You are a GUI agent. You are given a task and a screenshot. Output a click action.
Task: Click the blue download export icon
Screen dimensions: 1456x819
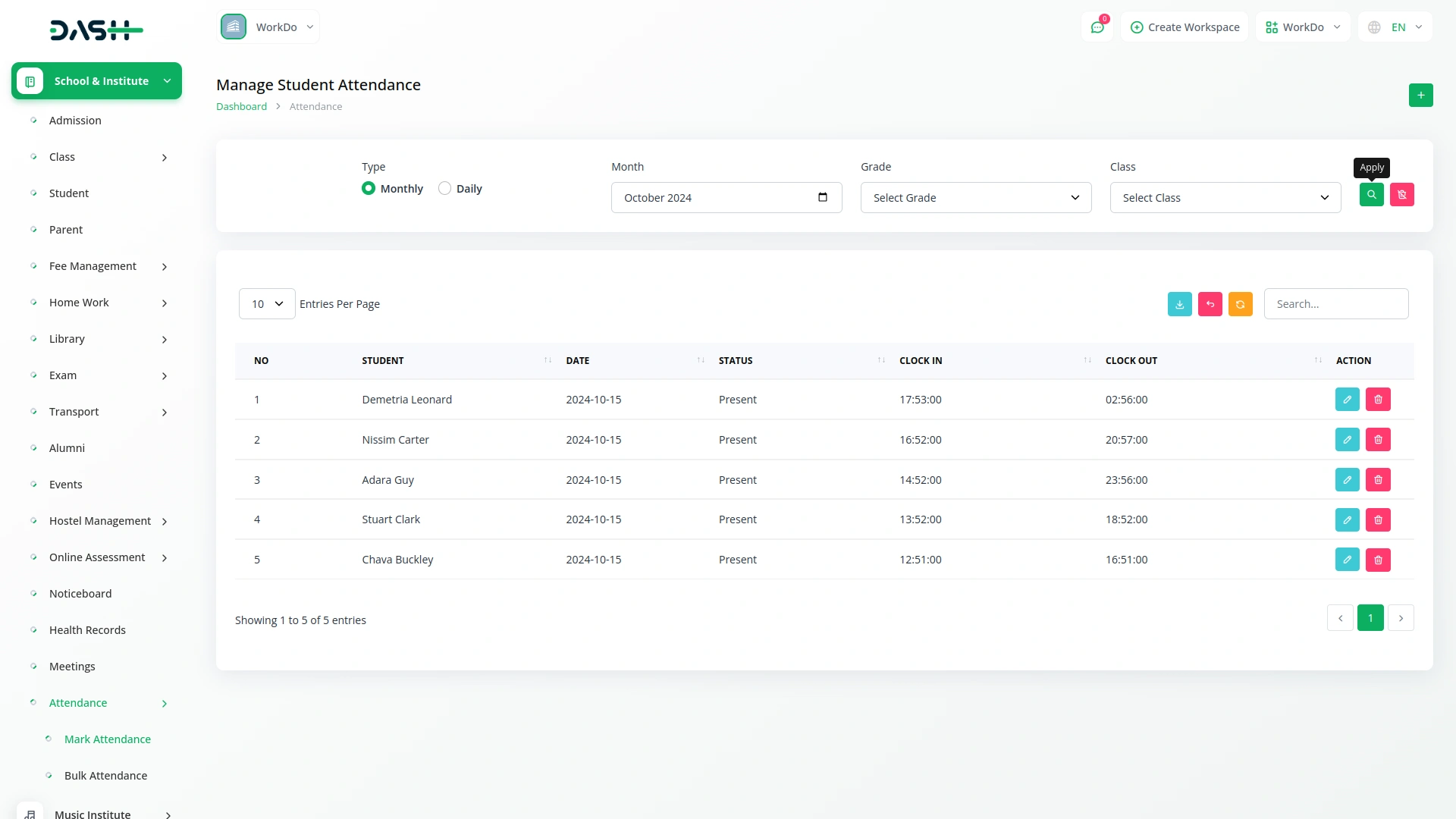[1179, 304]
